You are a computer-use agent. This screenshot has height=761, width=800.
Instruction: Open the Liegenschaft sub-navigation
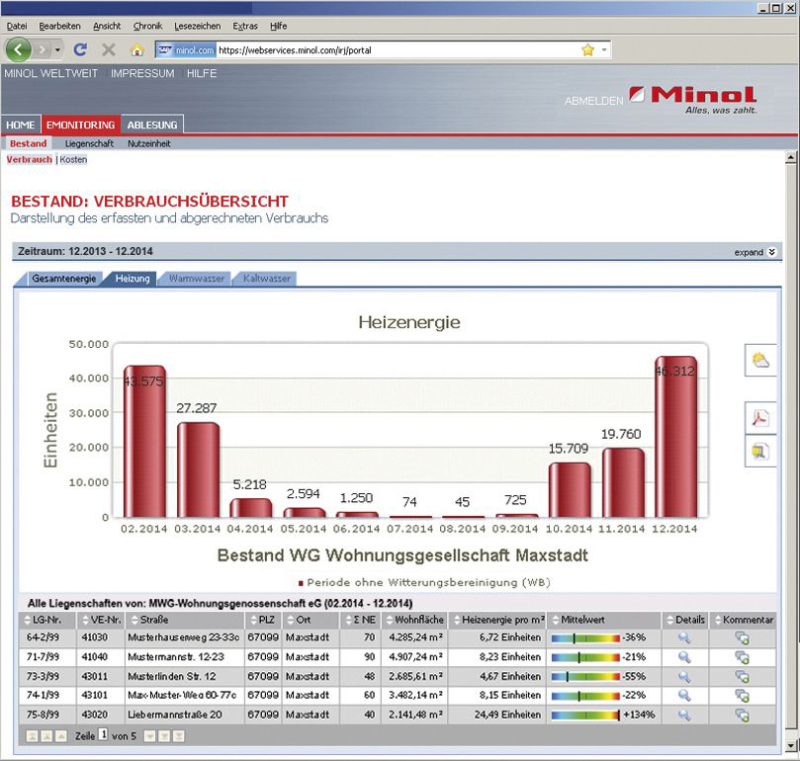click(x=89, y=144)
